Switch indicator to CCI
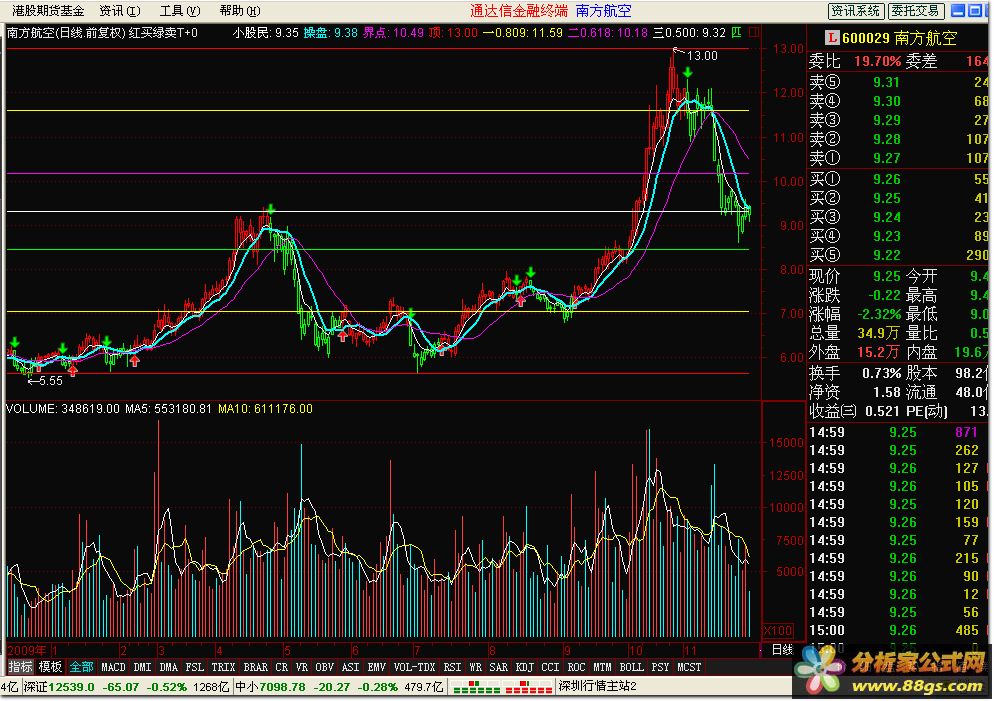Screen dimensions: 994x701 click(550, 667)
